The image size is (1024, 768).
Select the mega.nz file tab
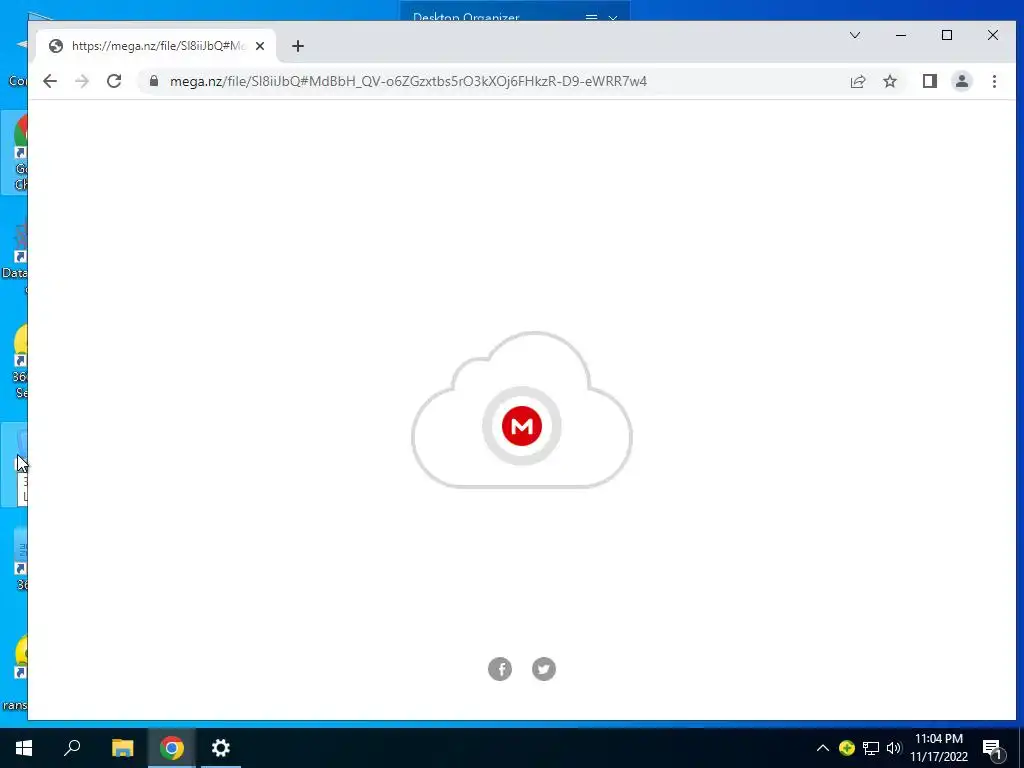click(x=157, y=46)
